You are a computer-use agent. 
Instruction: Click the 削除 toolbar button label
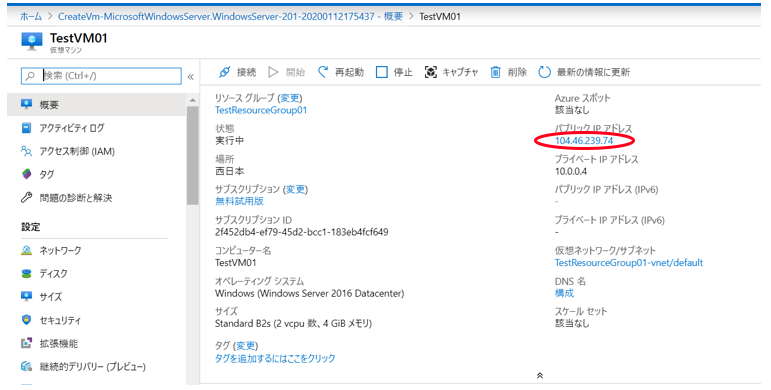click(x=517, y=72)
